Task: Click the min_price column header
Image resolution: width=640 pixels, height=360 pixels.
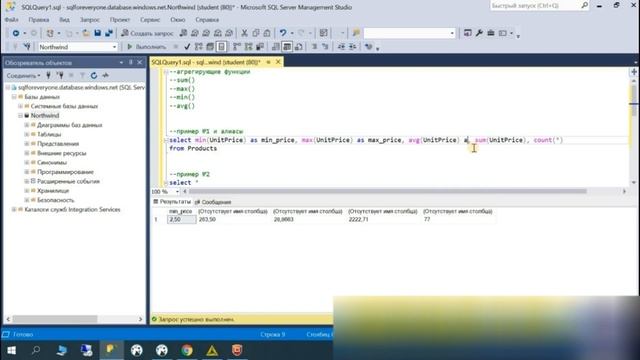Action: point(180,211)
